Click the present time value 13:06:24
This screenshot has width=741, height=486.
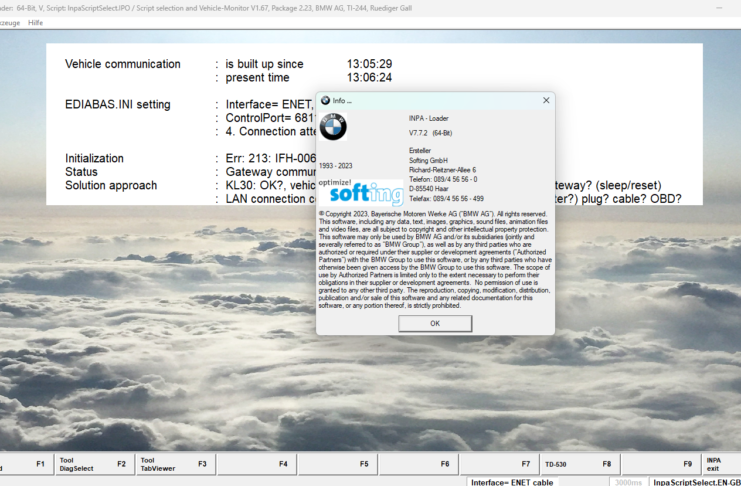click(369, 78)
